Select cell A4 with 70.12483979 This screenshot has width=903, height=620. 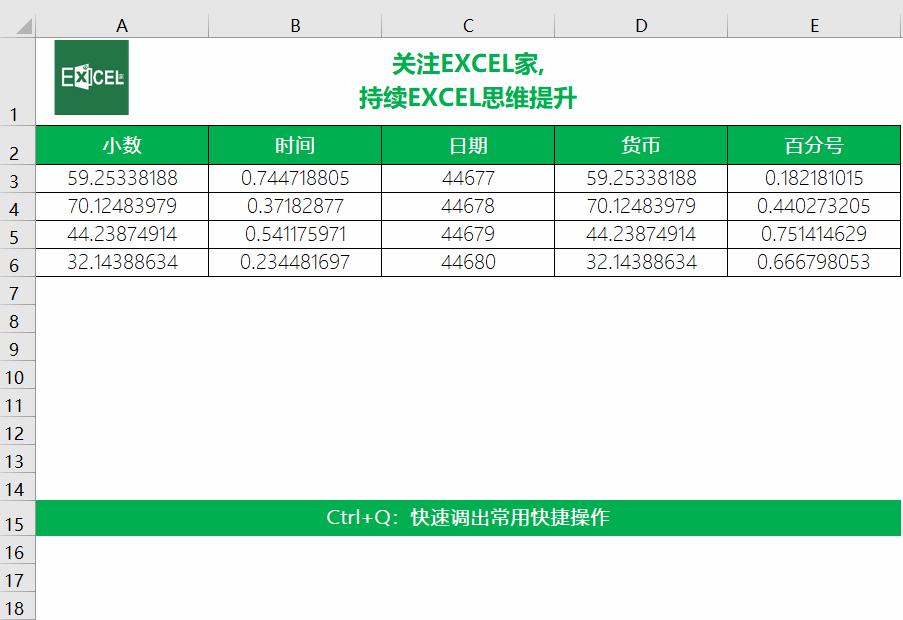point(122,206)
